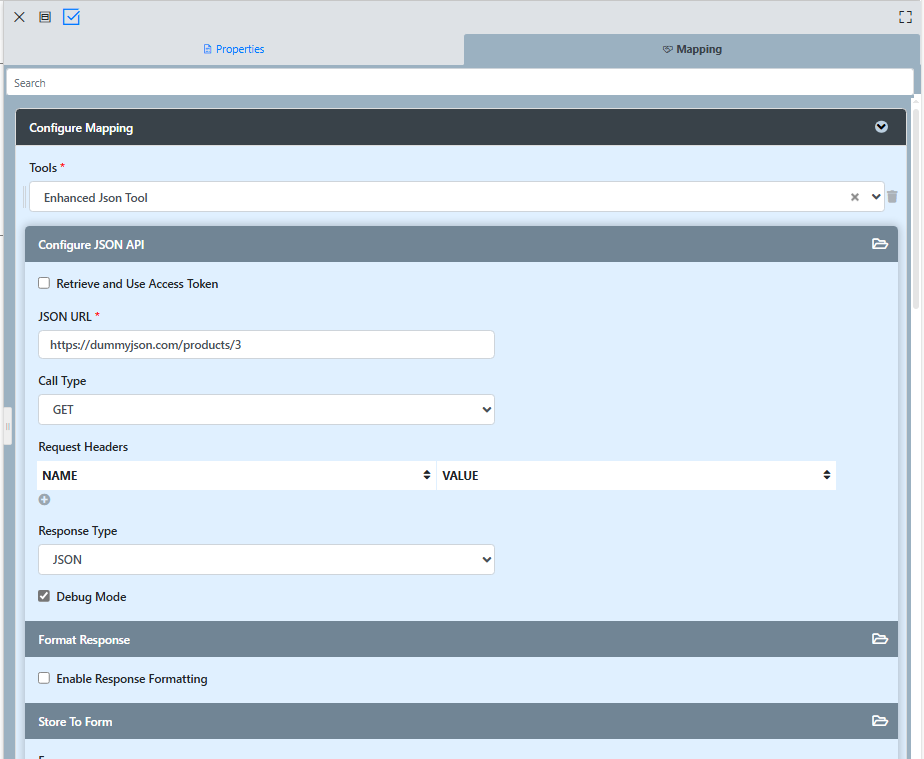Click the Configure JSON API folder icon
This screenshot has width=924, height=759.
click(880, 244)
